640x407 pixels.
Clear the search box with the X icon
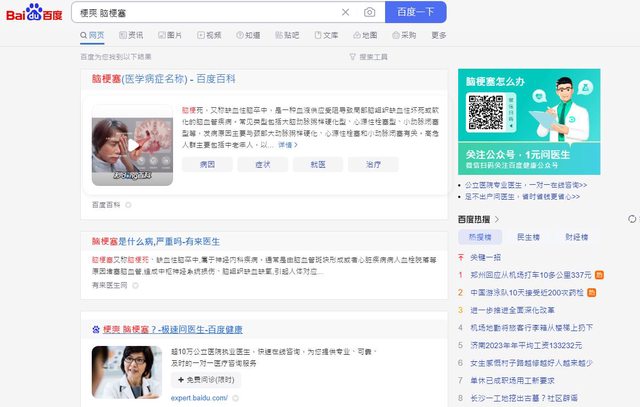[346, 12]
